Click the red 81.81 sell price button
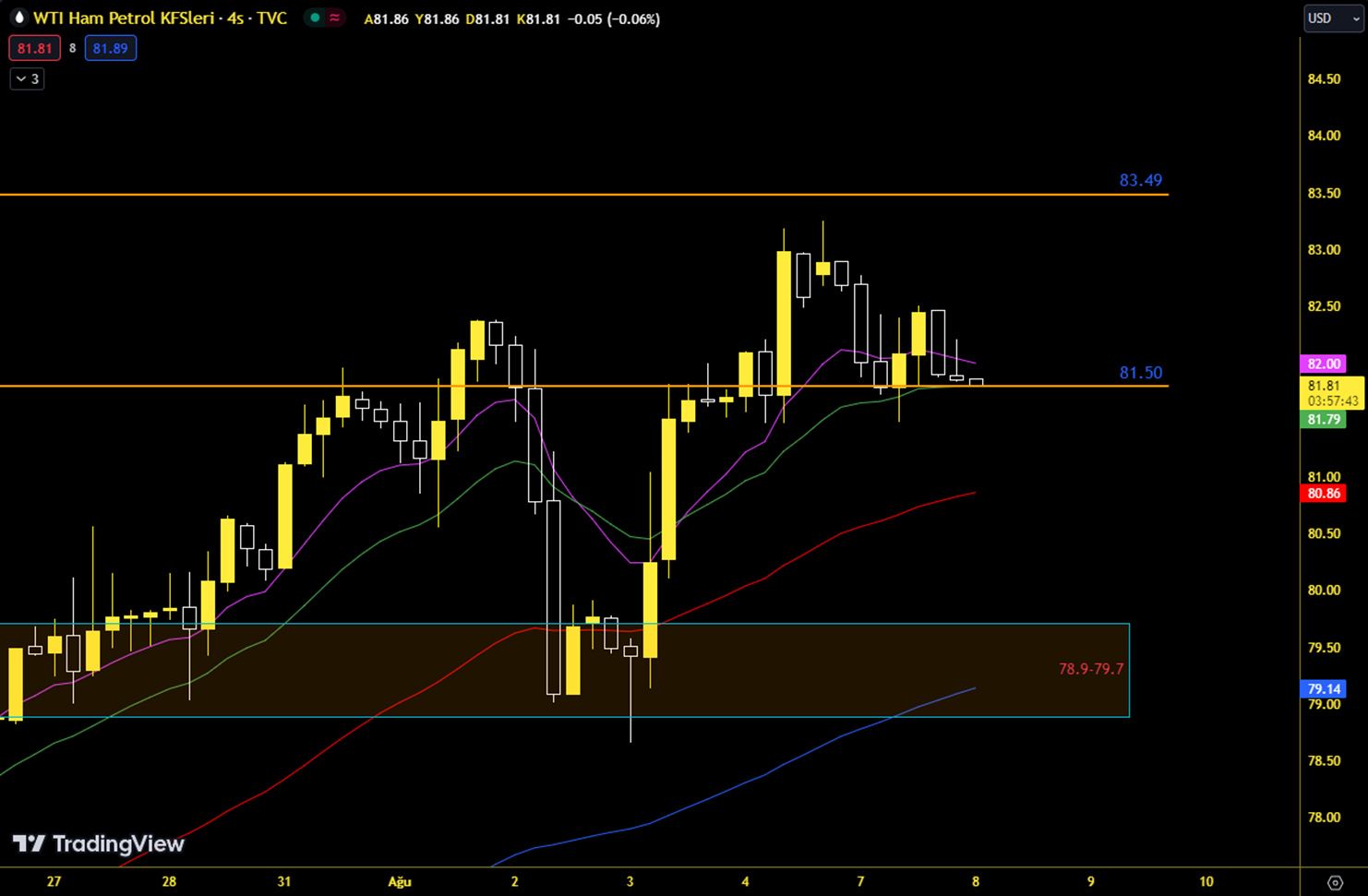 click(35, 48)
